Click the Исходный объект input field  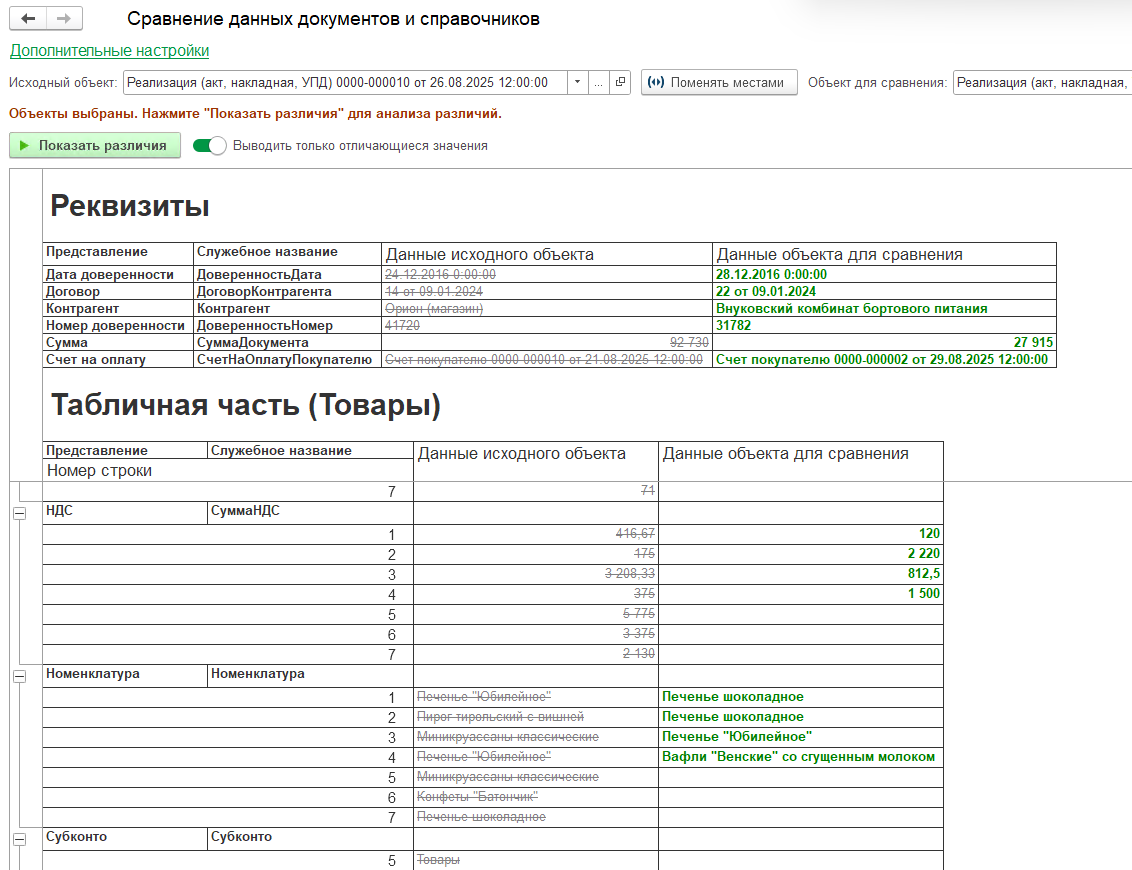point(346,82)
